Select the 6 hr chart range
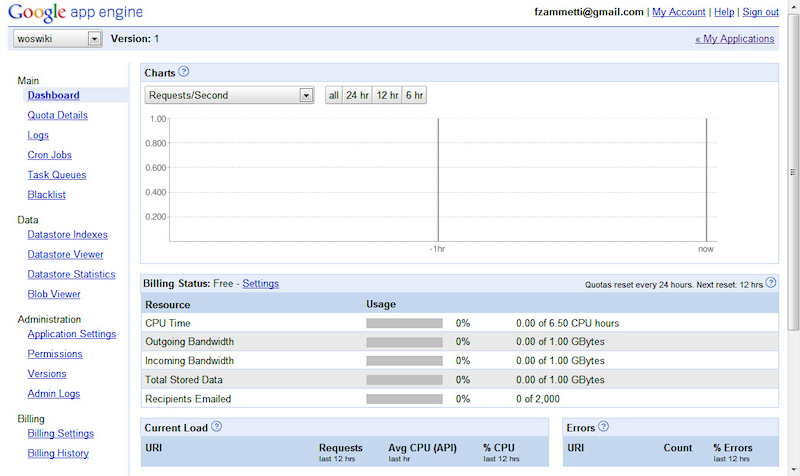The width and height of the screenshot is (800, 476). click(414, 95)
